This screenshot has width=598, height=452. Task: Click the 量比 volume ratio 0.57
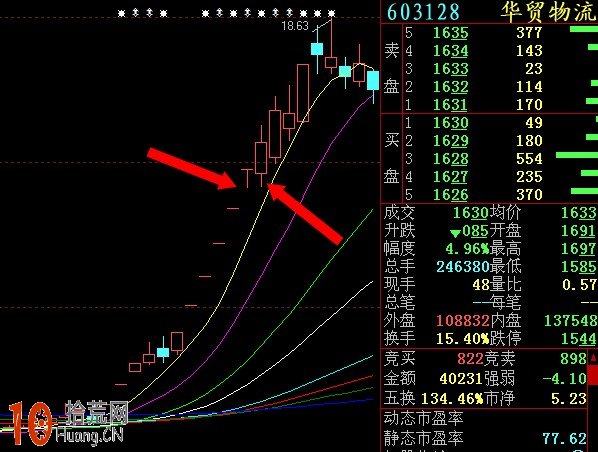pyautogui.click(x=579, y=285)
